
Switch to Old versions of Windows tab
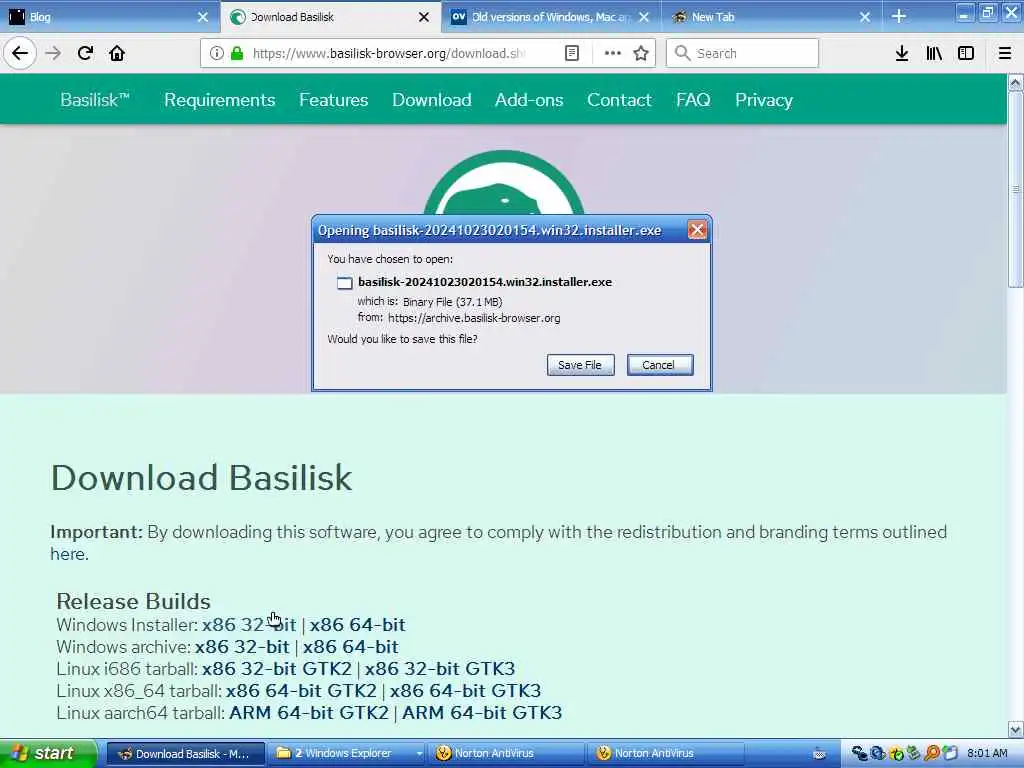tap(551, 17)
